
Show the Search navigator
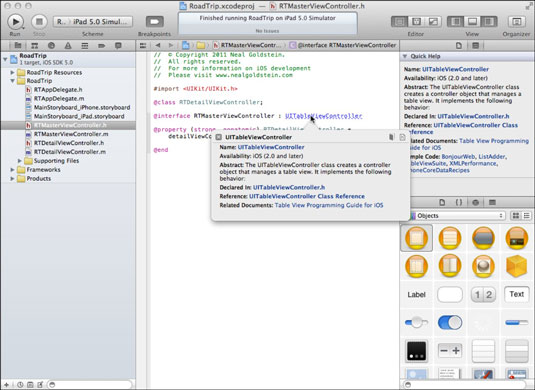(51, 45)
